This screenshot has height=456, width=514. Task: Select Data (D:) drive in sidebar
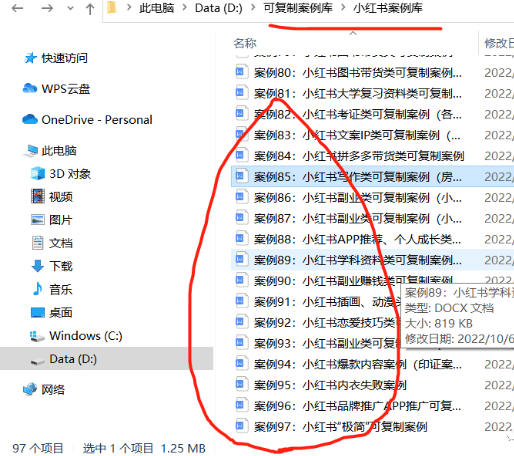tap(73, 359)
